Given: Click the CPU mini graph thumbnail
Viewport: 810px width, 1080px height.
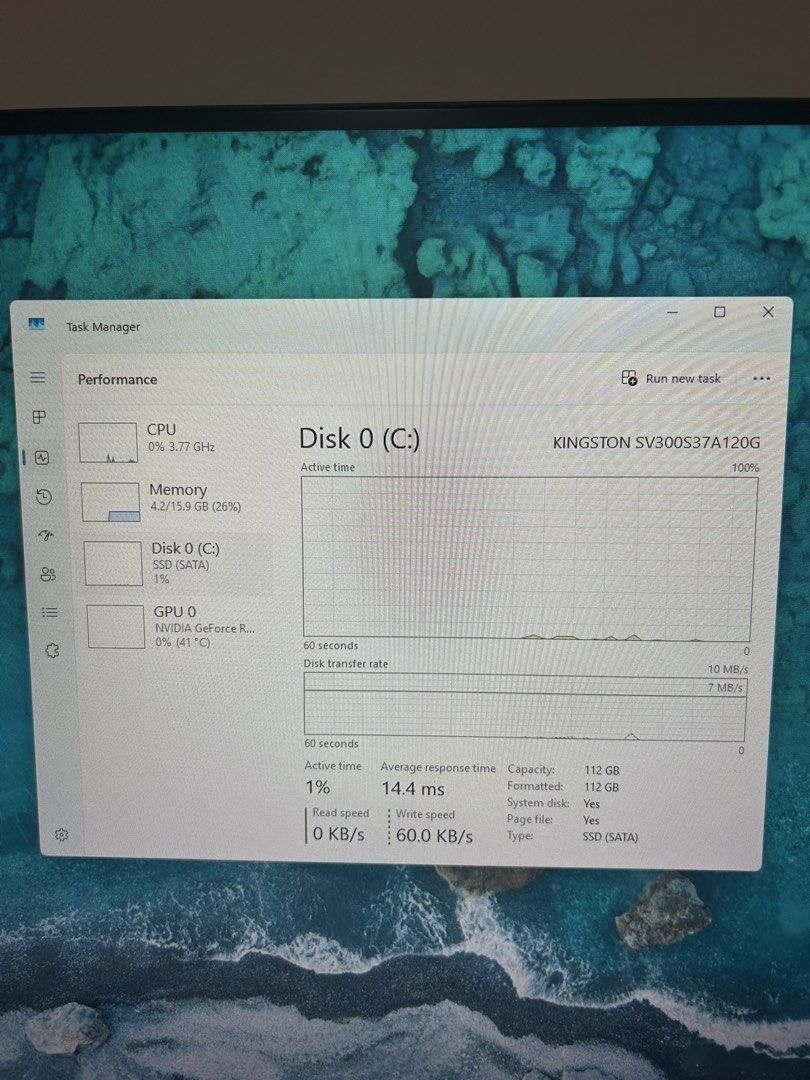Looking at the screenshot, I should click(107, 442).
